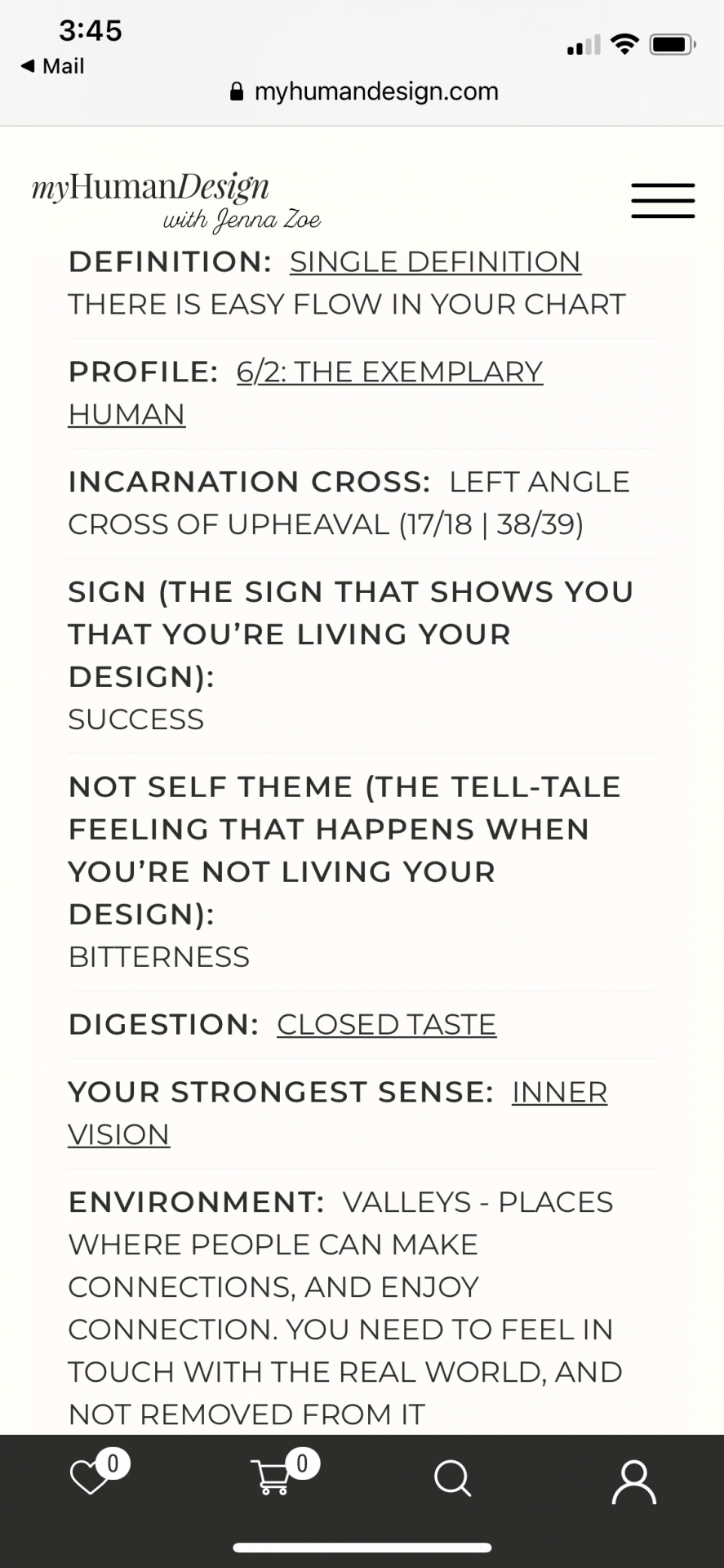The image size is (724, 1568).
Task: Tap the back arrow to Mail
Action: point(52,66)
